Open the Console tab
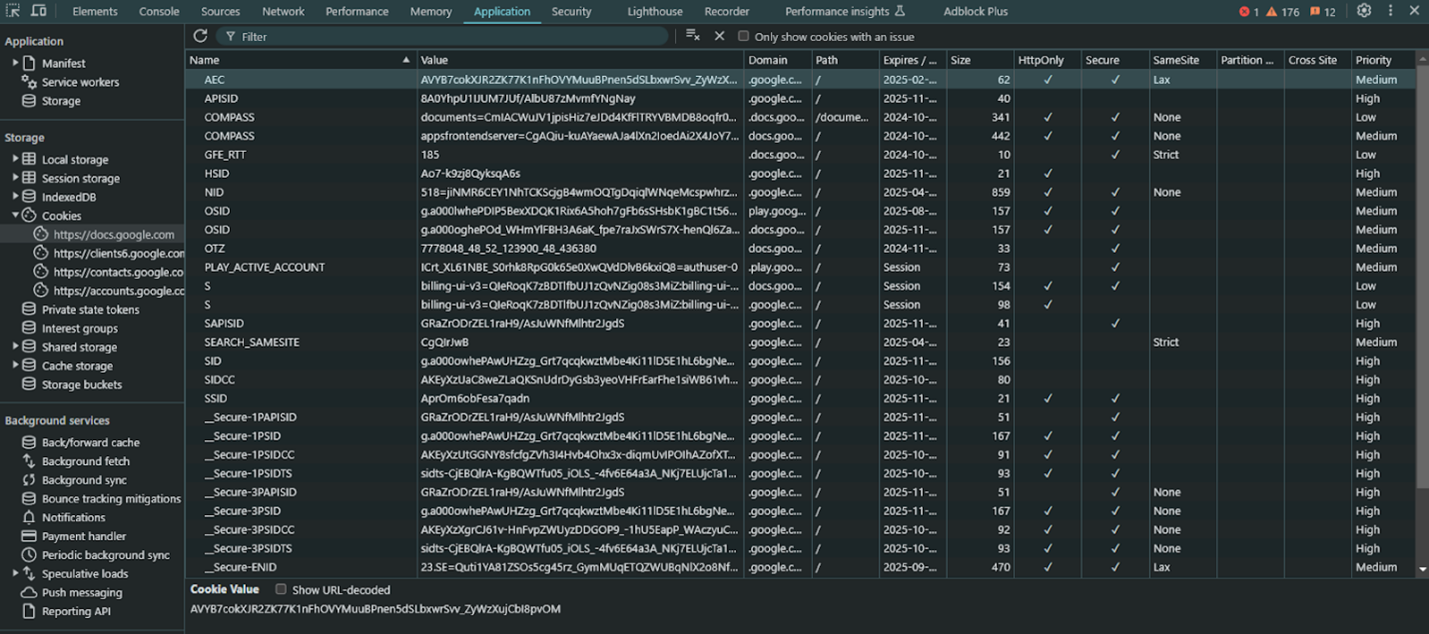This screenshot has height=634, width=1429. (159, 12)
